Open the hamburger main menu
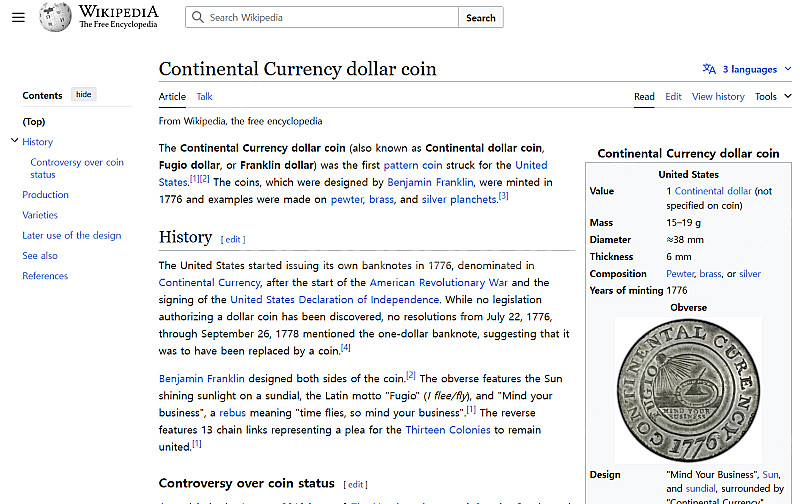The image size is (800, 504). 18,17
